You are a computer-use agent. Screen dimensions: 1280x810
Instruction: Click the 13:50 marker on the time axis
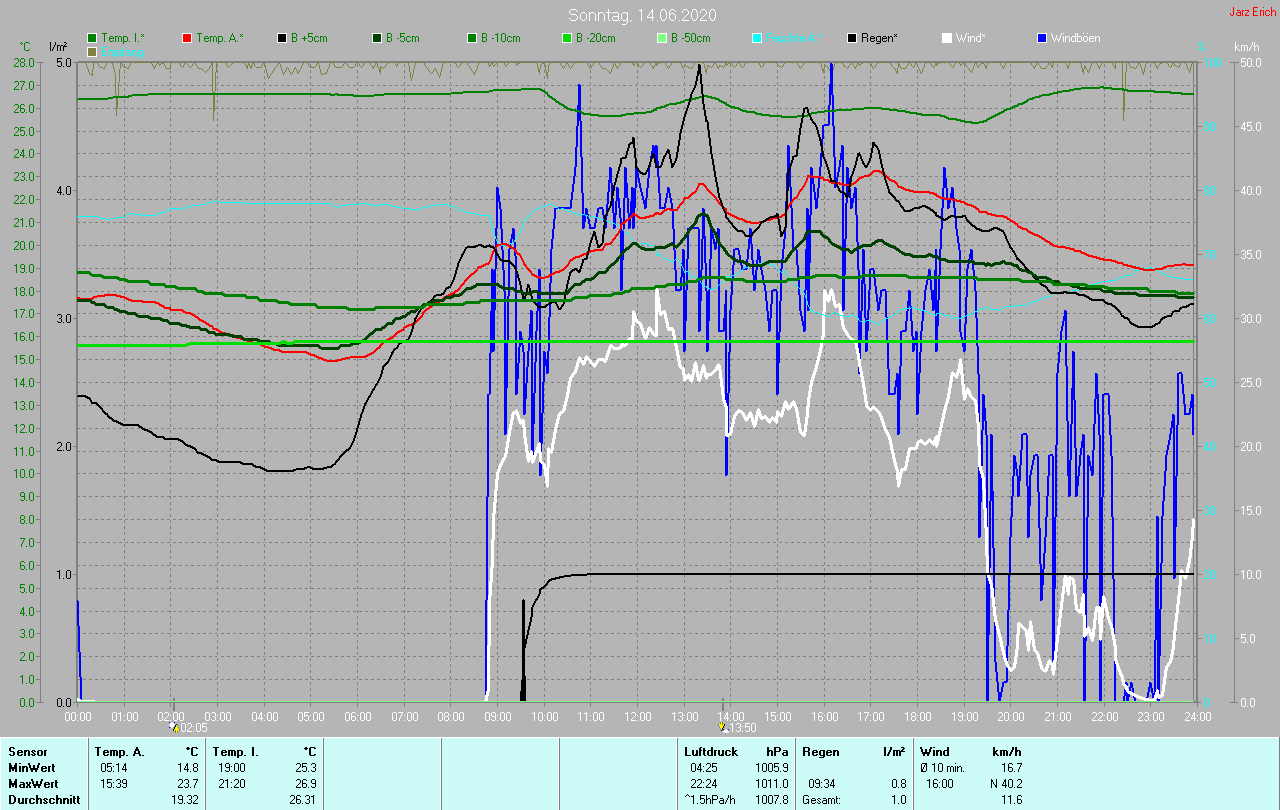click(724, 729)
